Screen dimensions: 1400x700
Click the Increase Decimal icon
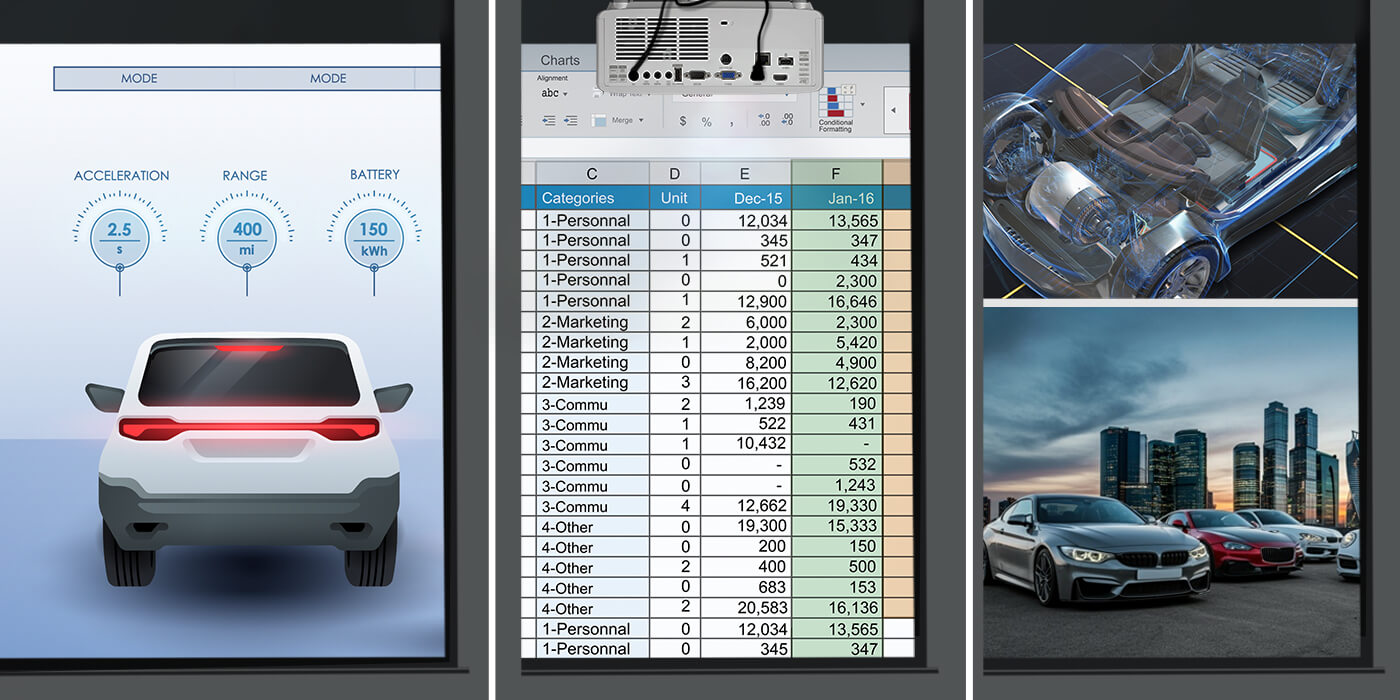coord(764,119)
